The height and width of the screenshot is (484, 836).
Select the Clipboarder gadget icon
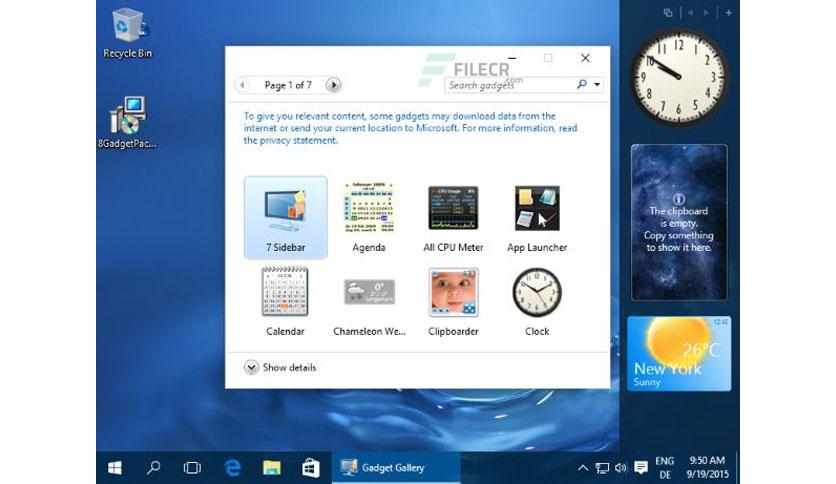click(453, 292)
